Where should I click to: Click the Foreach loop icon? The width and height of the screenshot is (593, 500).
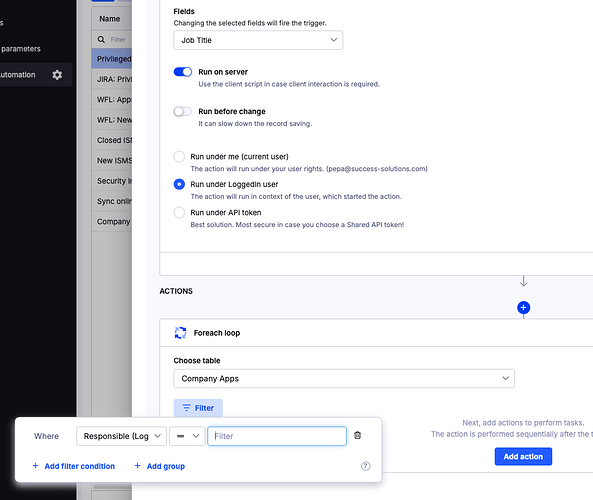180,333
